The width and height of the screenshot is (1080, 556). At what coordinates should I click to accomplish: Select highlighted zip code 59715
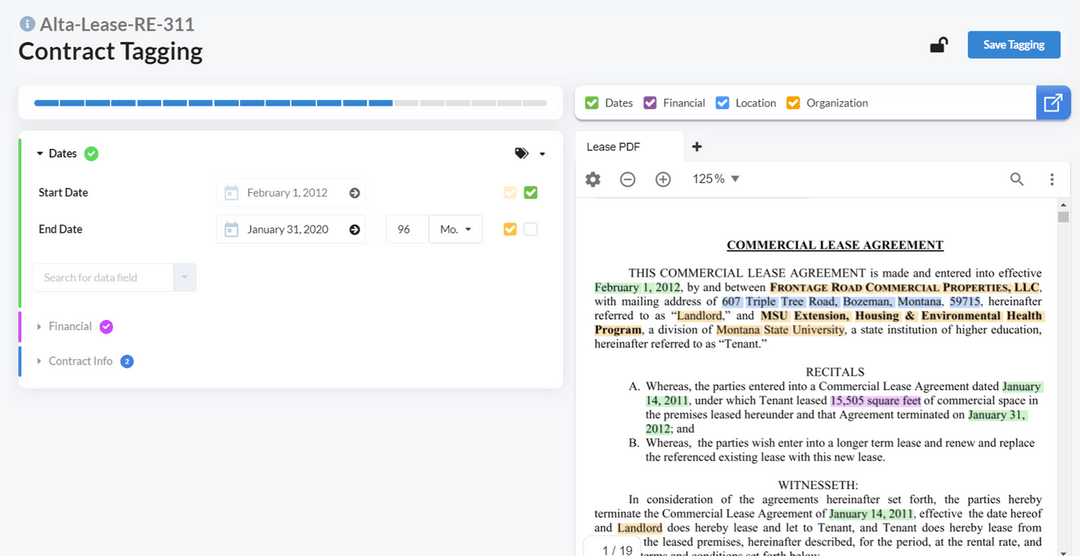pyautogui.click(x=967, y=302)
